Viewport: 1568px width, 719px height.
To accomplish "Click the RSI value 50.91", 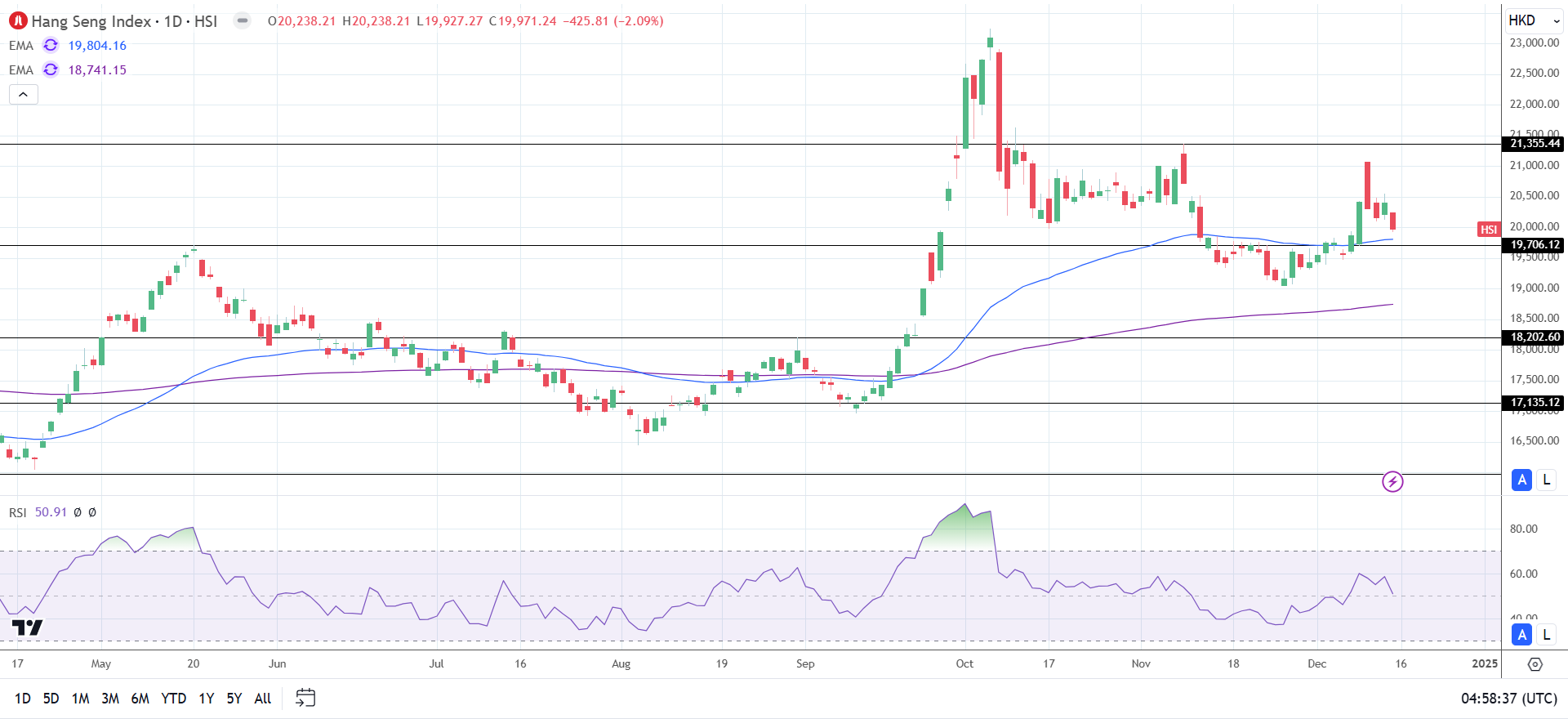I will (51, 512).
